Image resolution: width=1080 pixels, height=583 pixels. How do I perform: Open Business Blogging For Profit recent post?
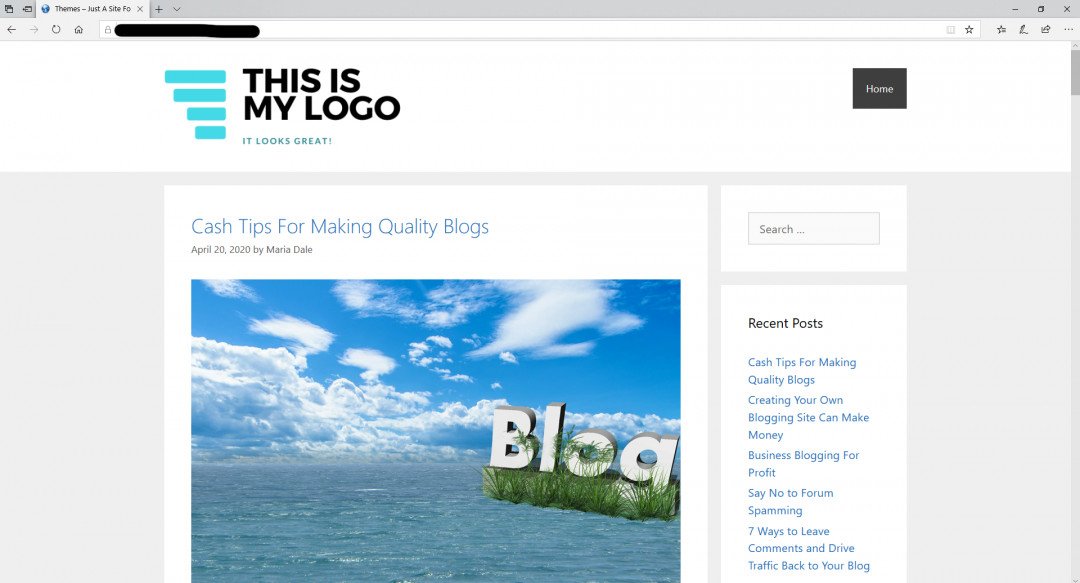803,464
